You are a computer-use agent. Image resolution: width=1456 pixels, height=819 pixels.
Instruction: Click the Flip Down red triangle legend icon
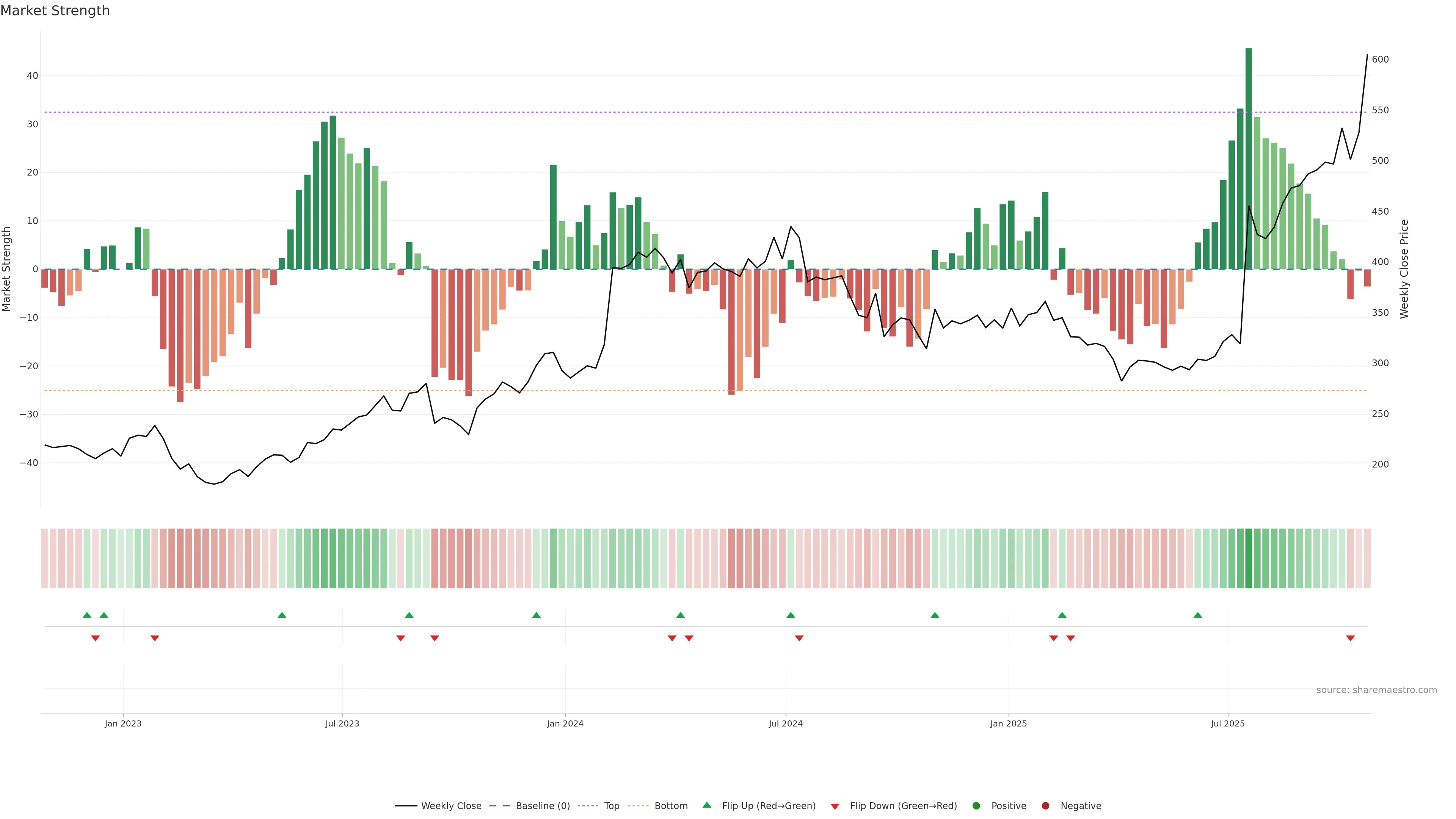coord(835,806)
